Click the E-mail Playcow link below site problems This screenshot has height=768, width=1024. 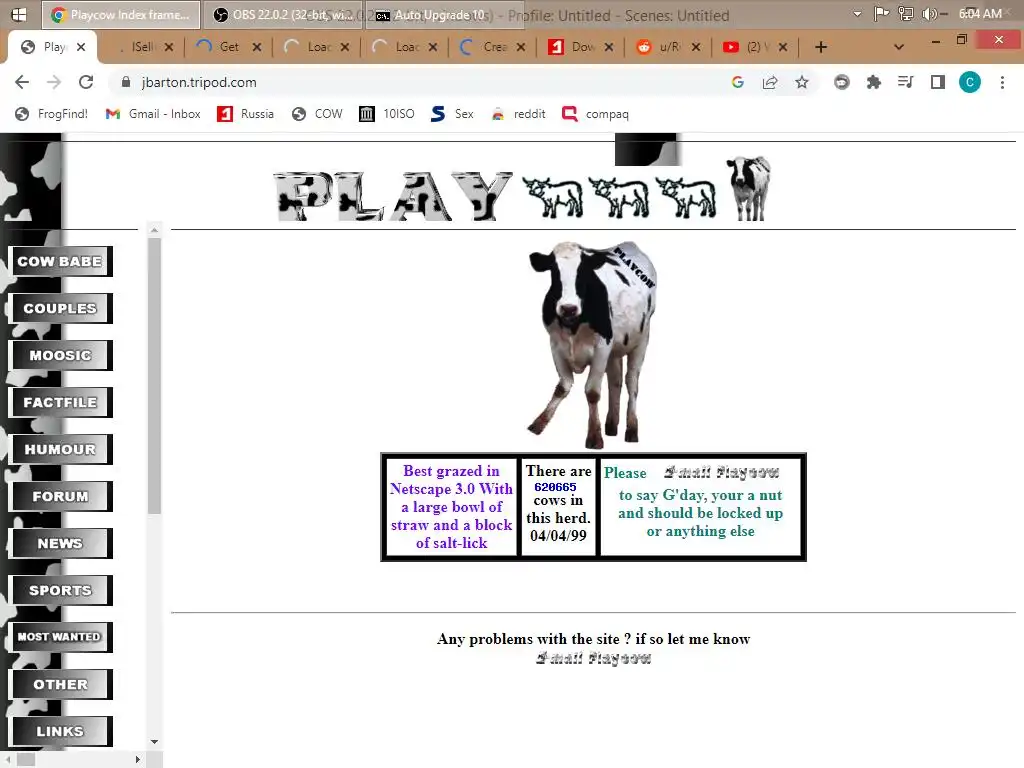[x=593, y=658]
